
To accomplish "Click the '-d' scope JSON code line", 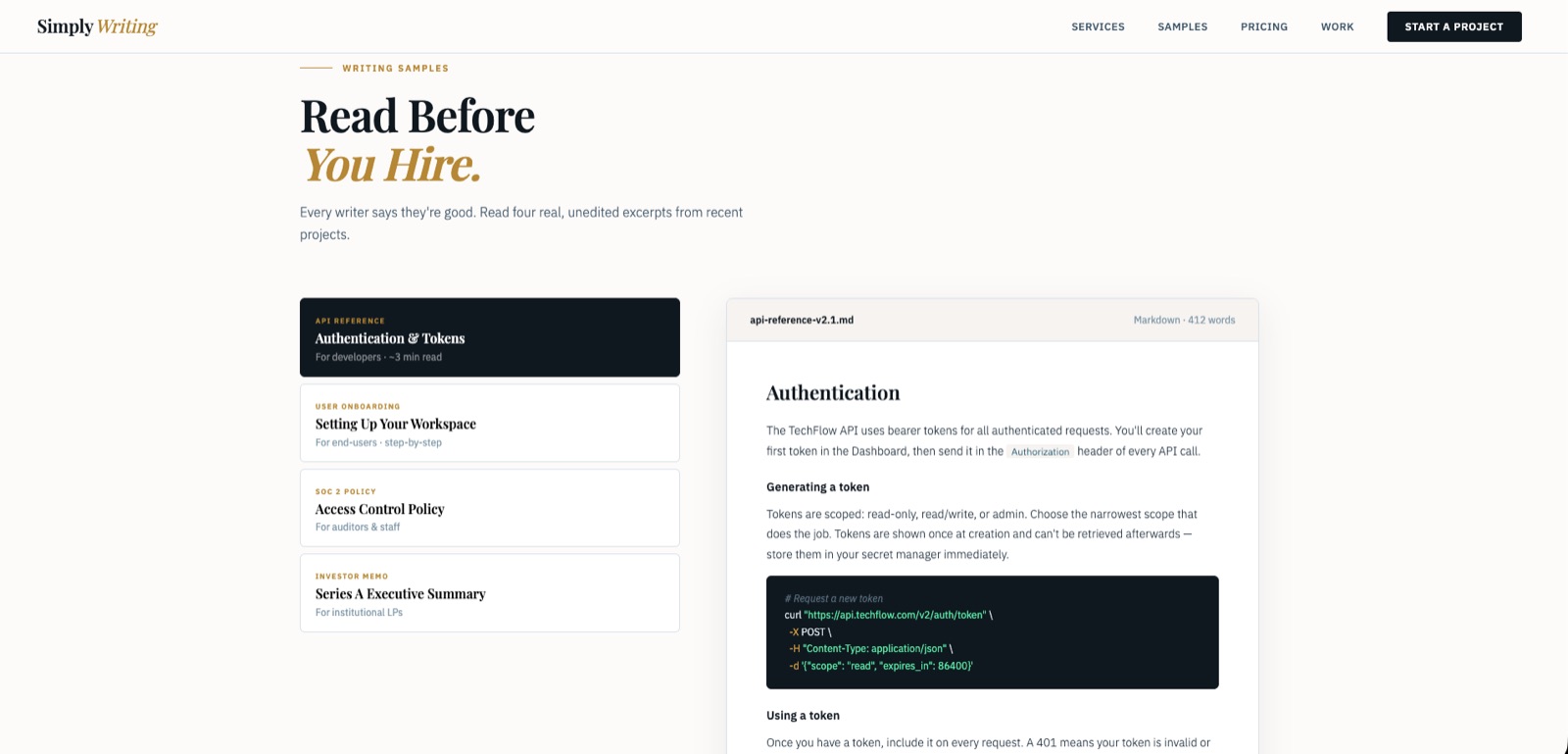I will coord(880,666).
